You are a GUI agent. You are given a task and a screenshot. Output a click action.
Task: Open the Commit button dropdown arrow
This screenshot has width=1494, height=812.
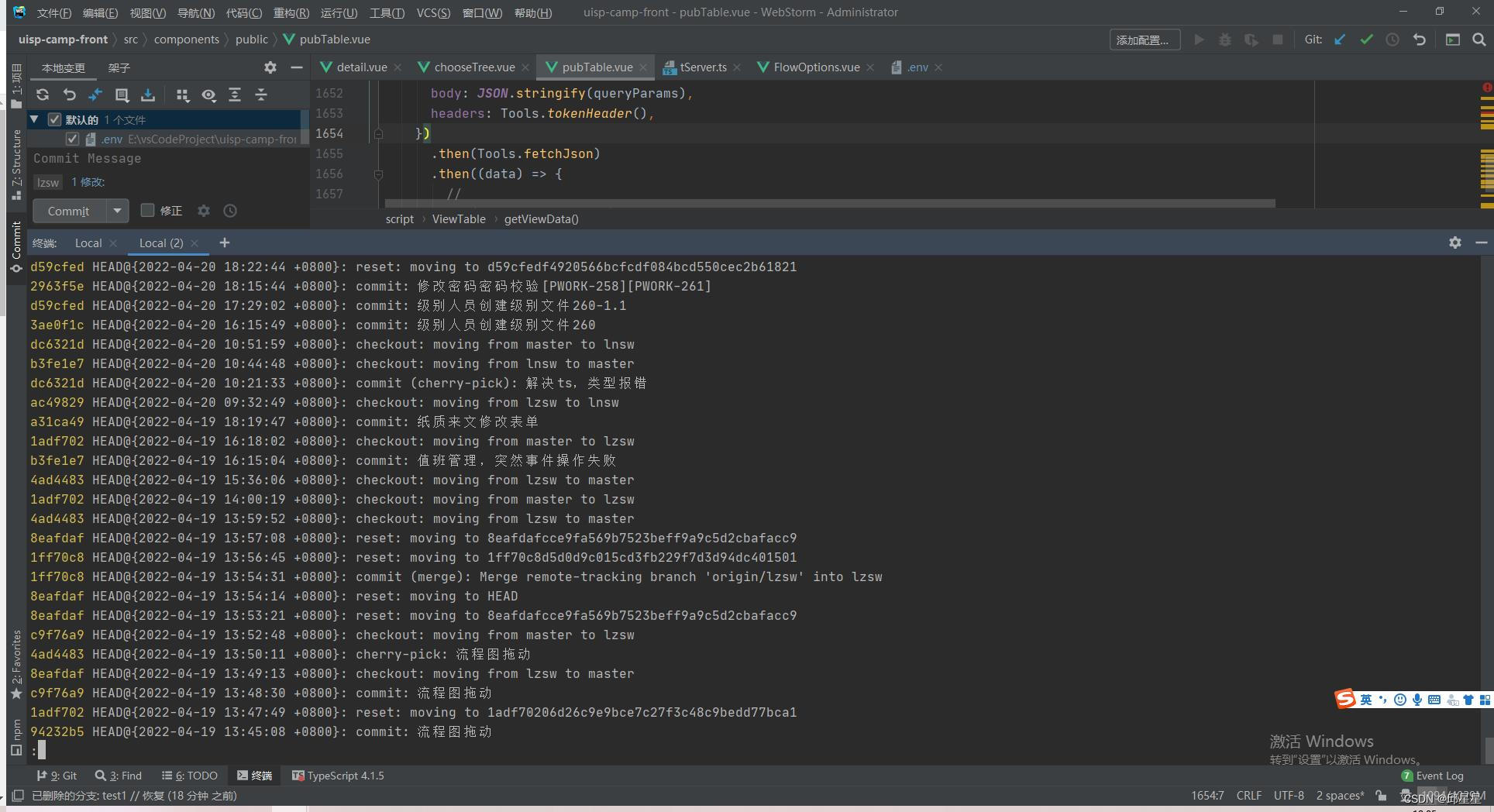[x=117, y=211]
